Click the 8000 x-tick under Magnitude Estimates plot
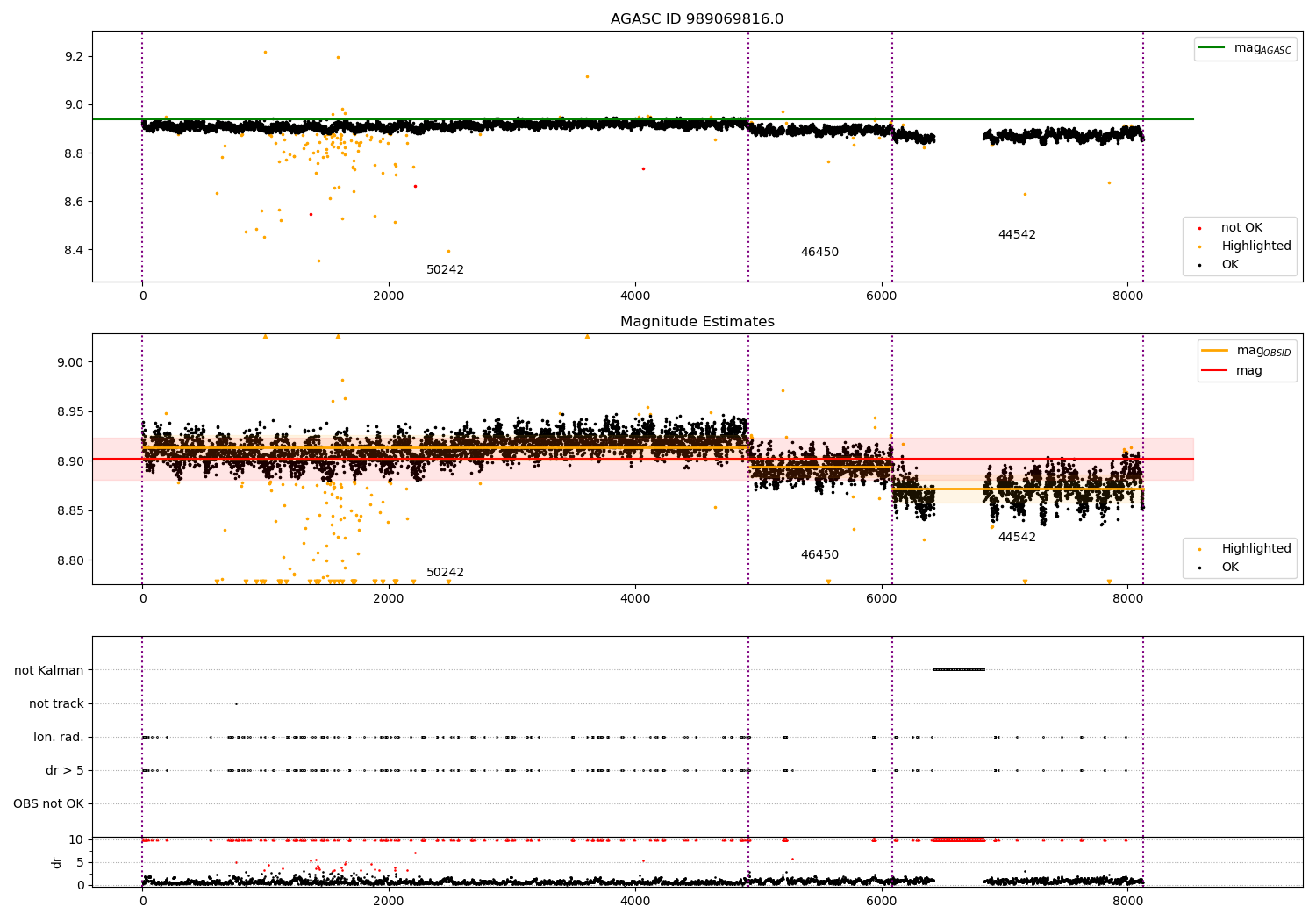This screenshot has width=1316, height=921. (1128, 599)
